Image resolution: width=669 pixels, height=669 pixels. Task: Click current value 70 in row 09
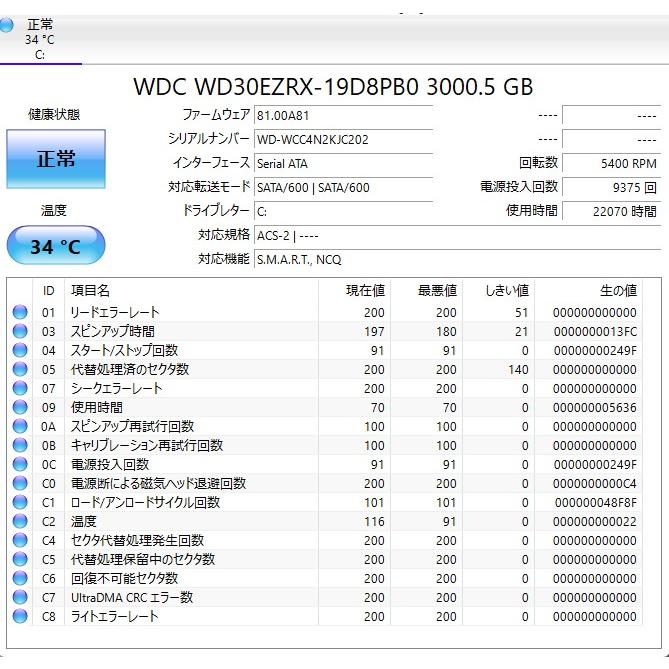click(x=378, y=407)
